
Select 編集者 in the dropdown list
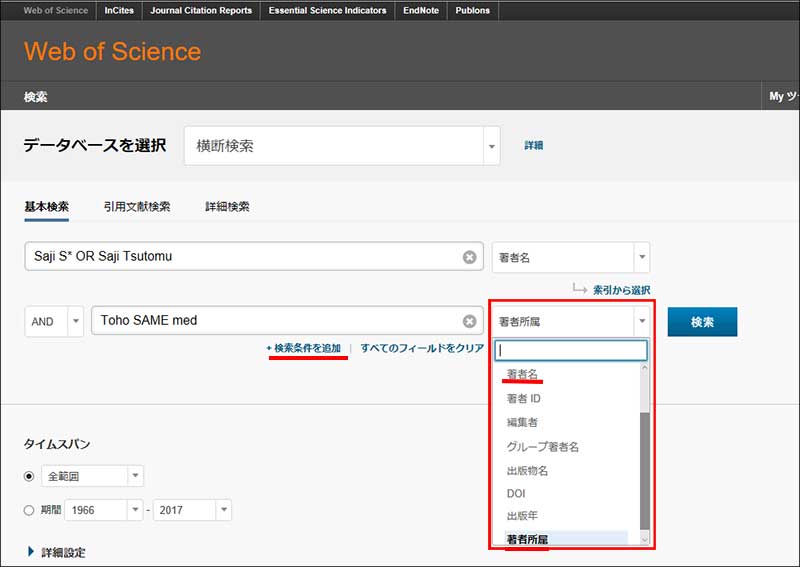pyautogui.click(x=522, y=422)
